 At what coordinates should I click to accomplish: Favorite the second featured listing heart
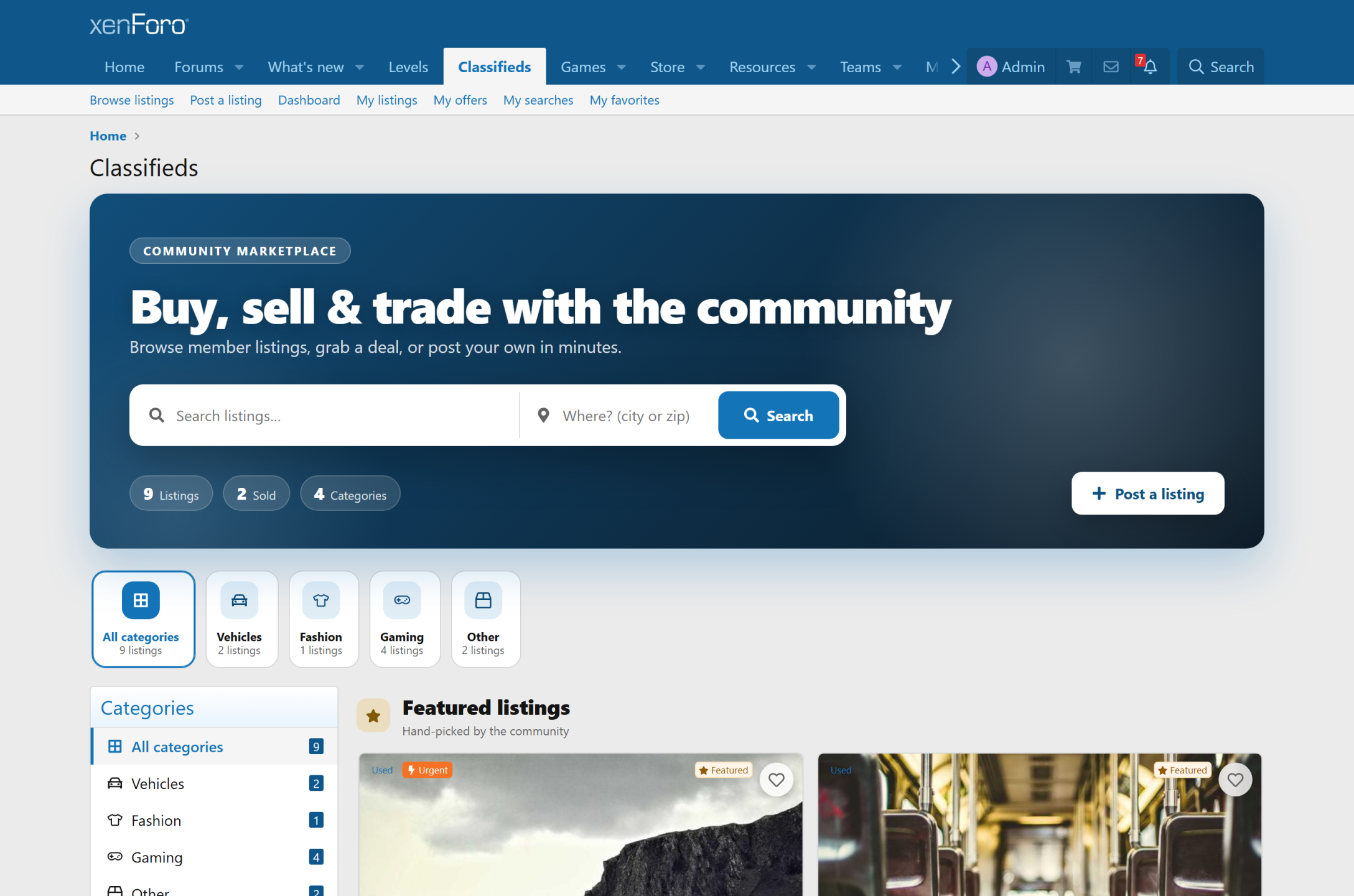pyautogui.click(x=1235, y=780)
